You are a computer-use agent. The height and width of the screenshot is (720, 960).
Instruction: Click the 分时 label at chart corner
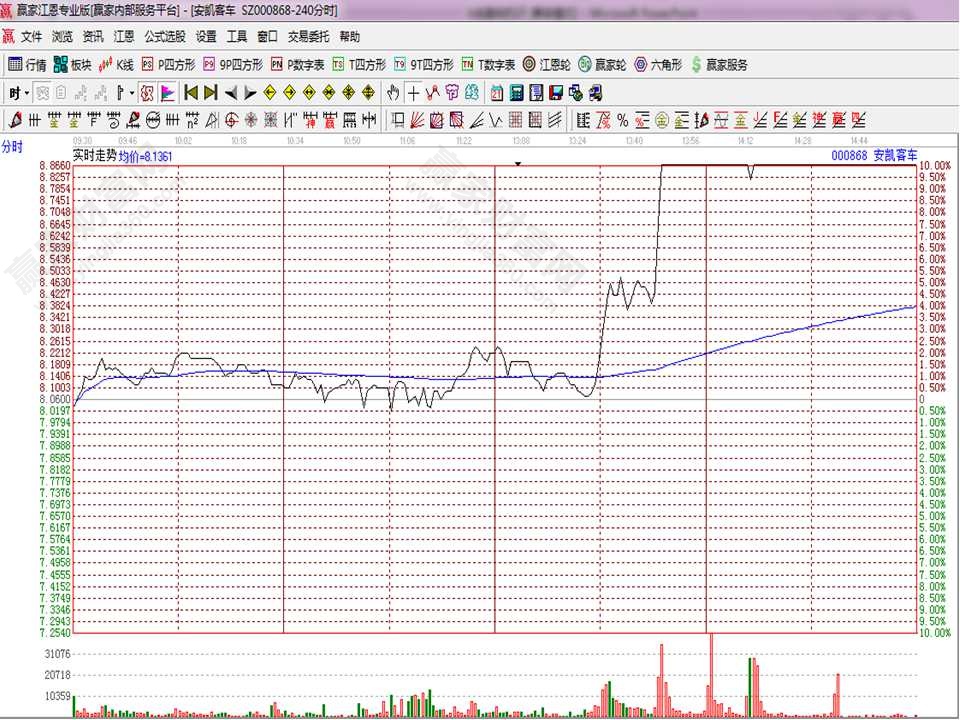click(11, 147)
